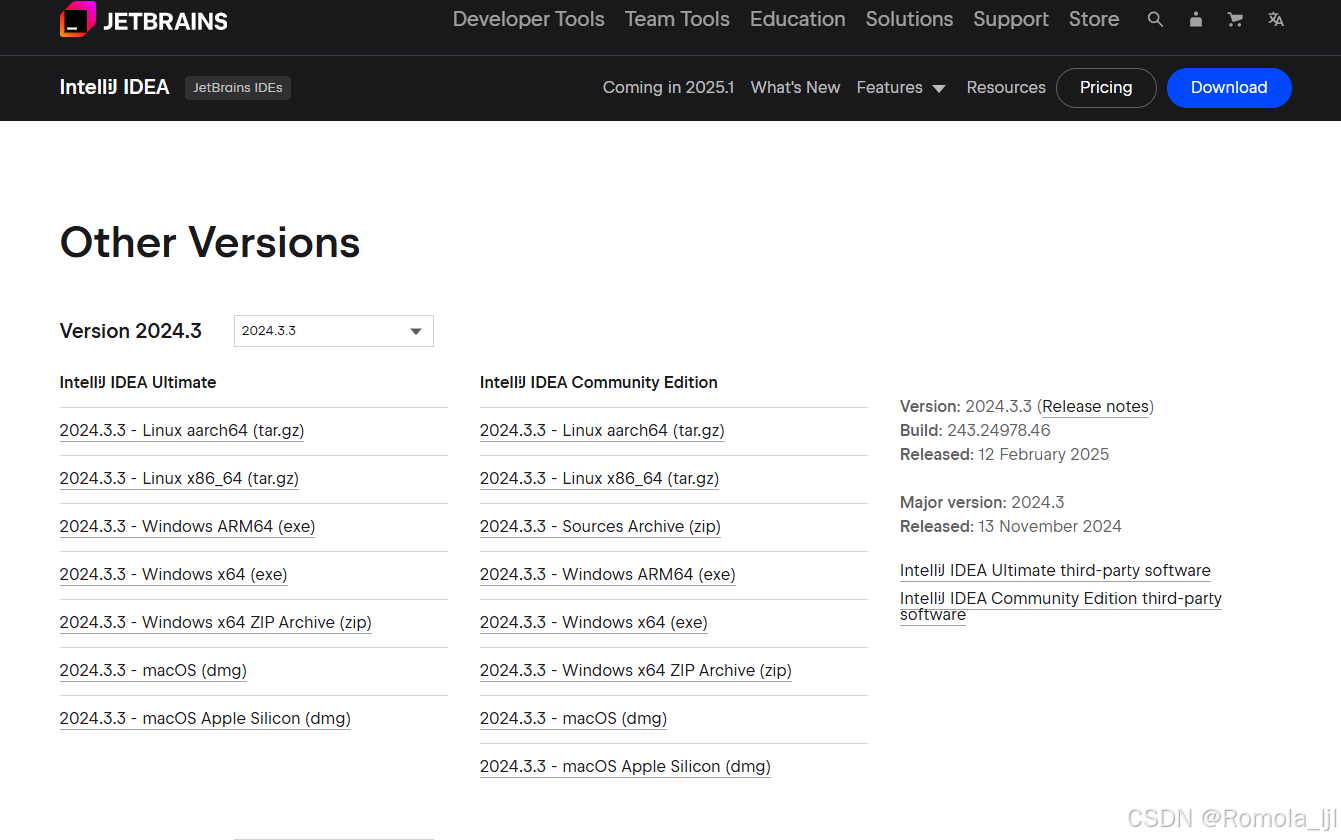Image resolution: width=1341 pixels, height=840 pixels.
Task: Download Community 2024.3.3 Linux aarch64 tar.gz
Action: coord(602,431)
